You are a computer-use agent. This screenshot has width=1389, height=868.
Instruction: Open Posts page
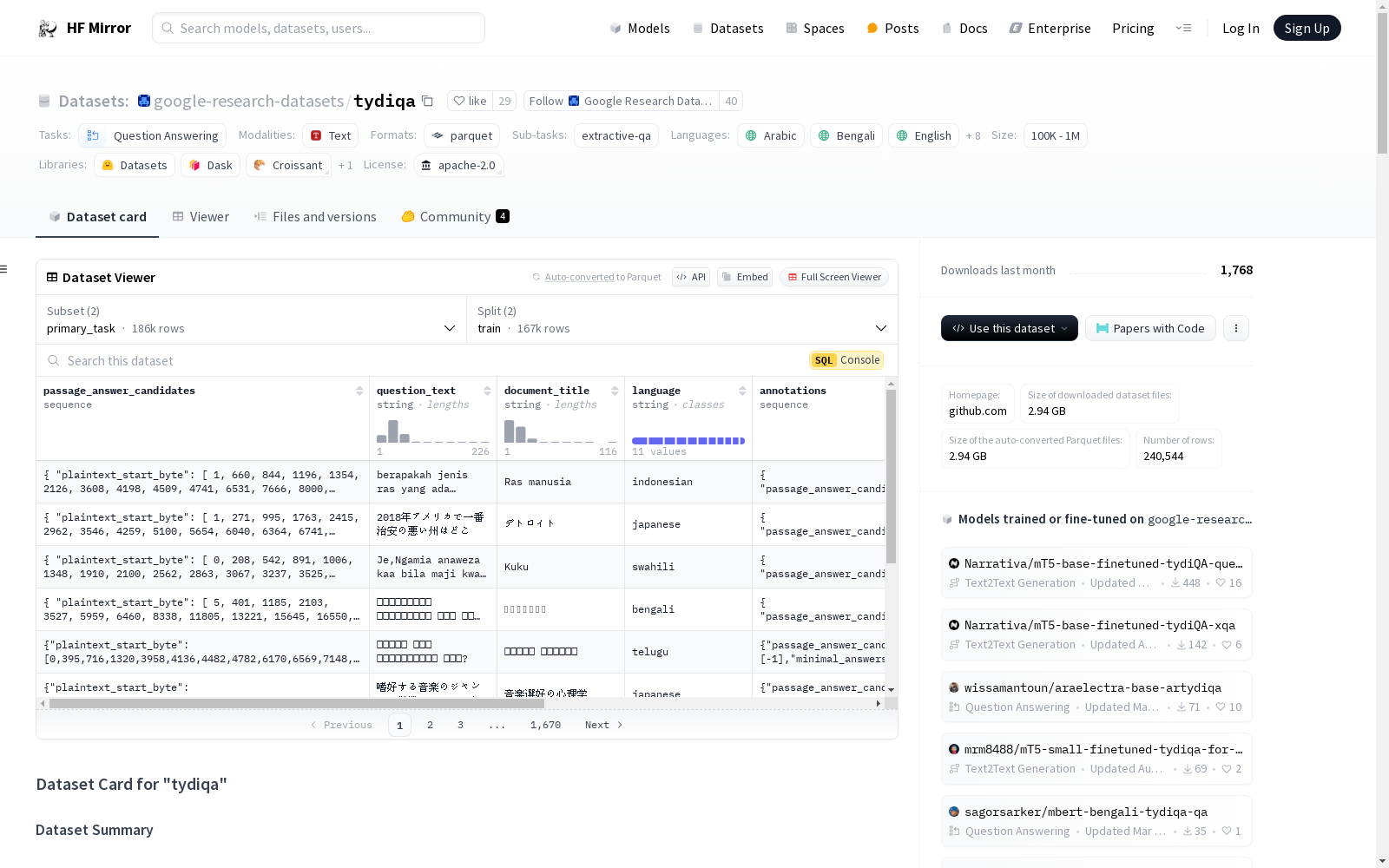892,29
